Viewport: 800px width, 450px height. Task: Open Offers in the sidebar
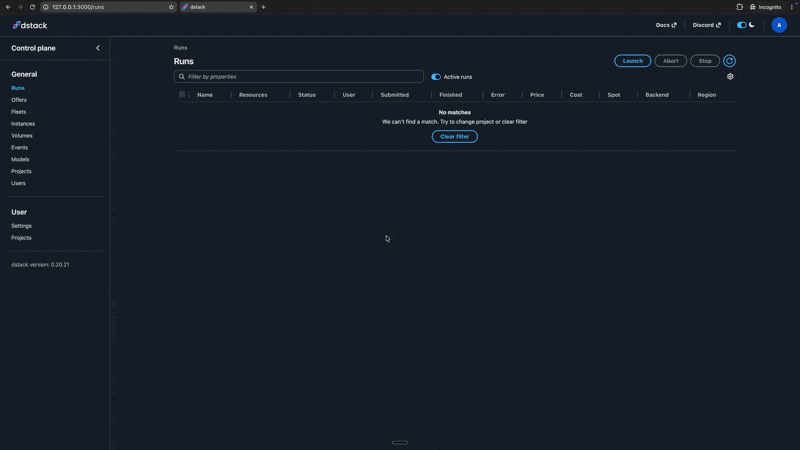point(19,100)
